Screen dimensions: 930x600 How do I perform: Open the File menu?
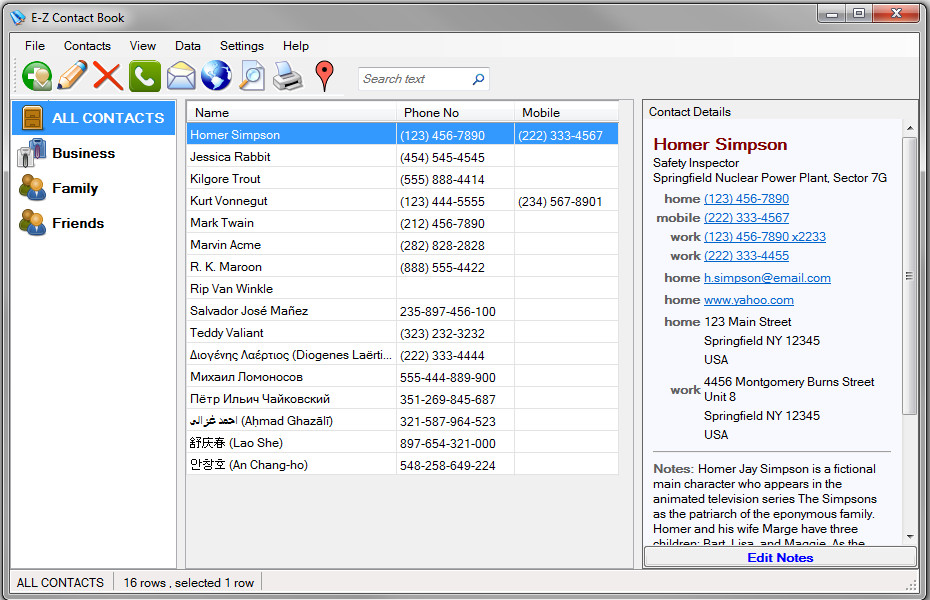(x=34, y=46)
